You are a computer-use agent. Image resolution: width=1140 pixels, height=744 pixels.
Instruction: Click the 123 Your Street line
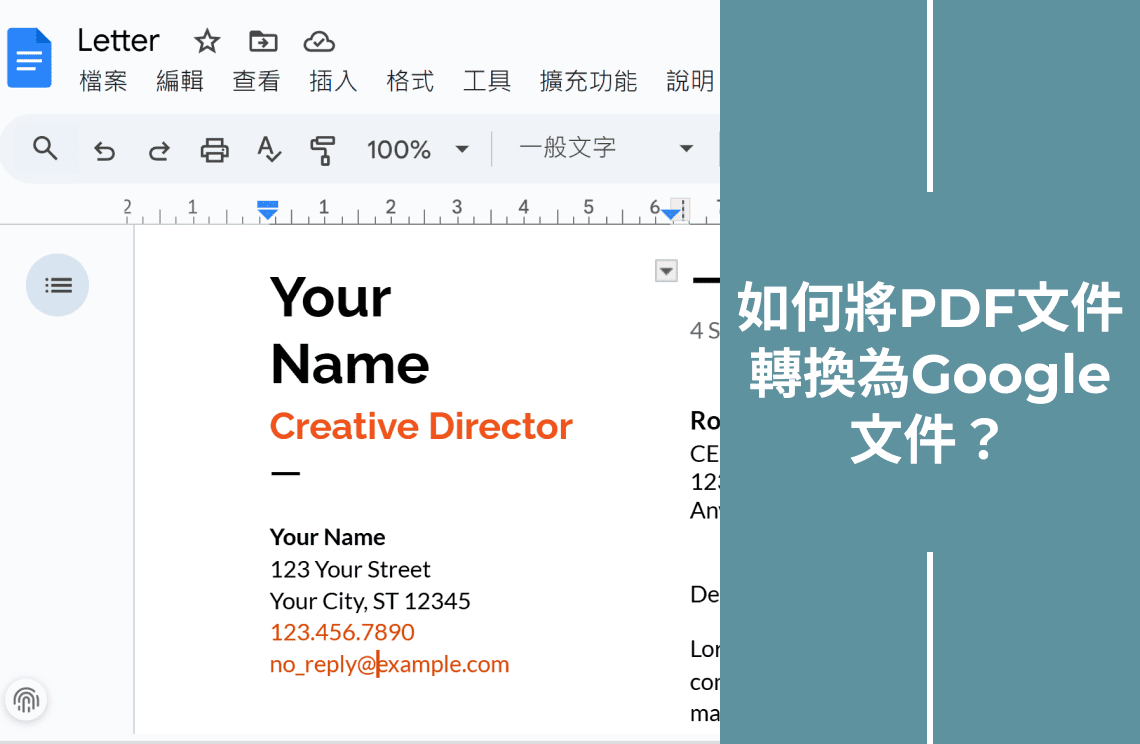(350, 569)
